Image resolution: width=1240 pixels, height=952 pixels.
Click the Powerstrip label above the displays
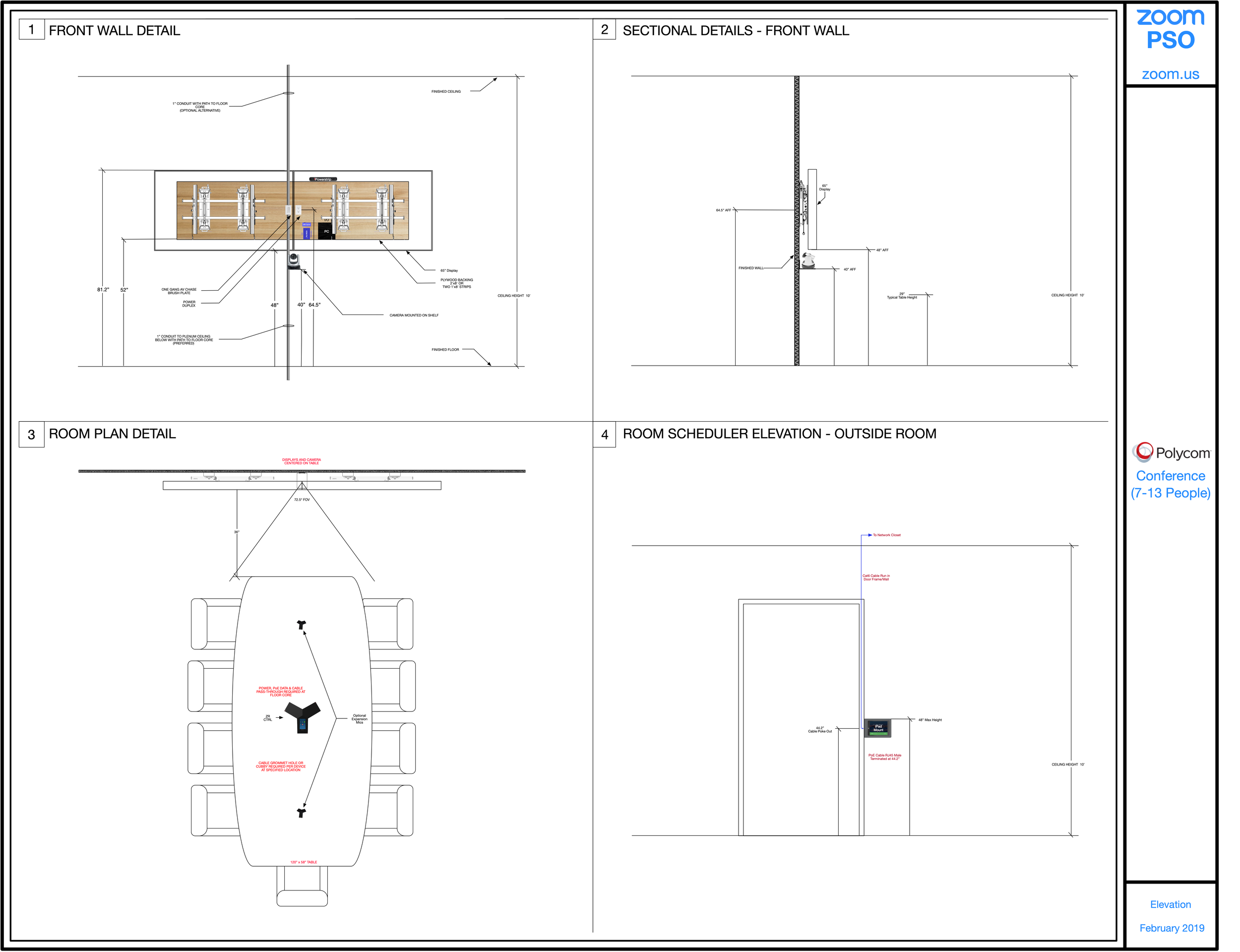pos(323,179)
